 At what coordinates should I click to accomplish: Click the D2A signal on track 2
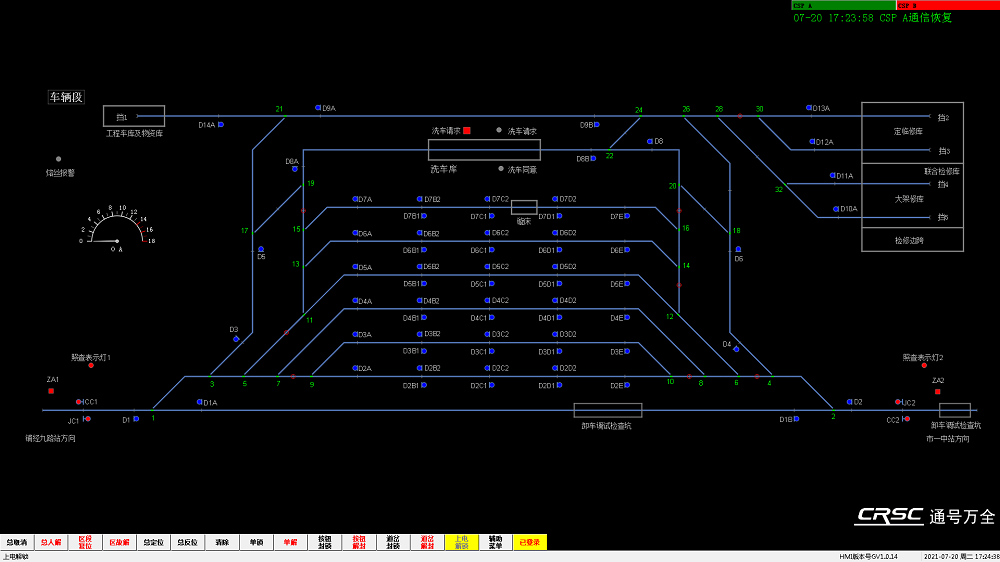tap(355, 368)
